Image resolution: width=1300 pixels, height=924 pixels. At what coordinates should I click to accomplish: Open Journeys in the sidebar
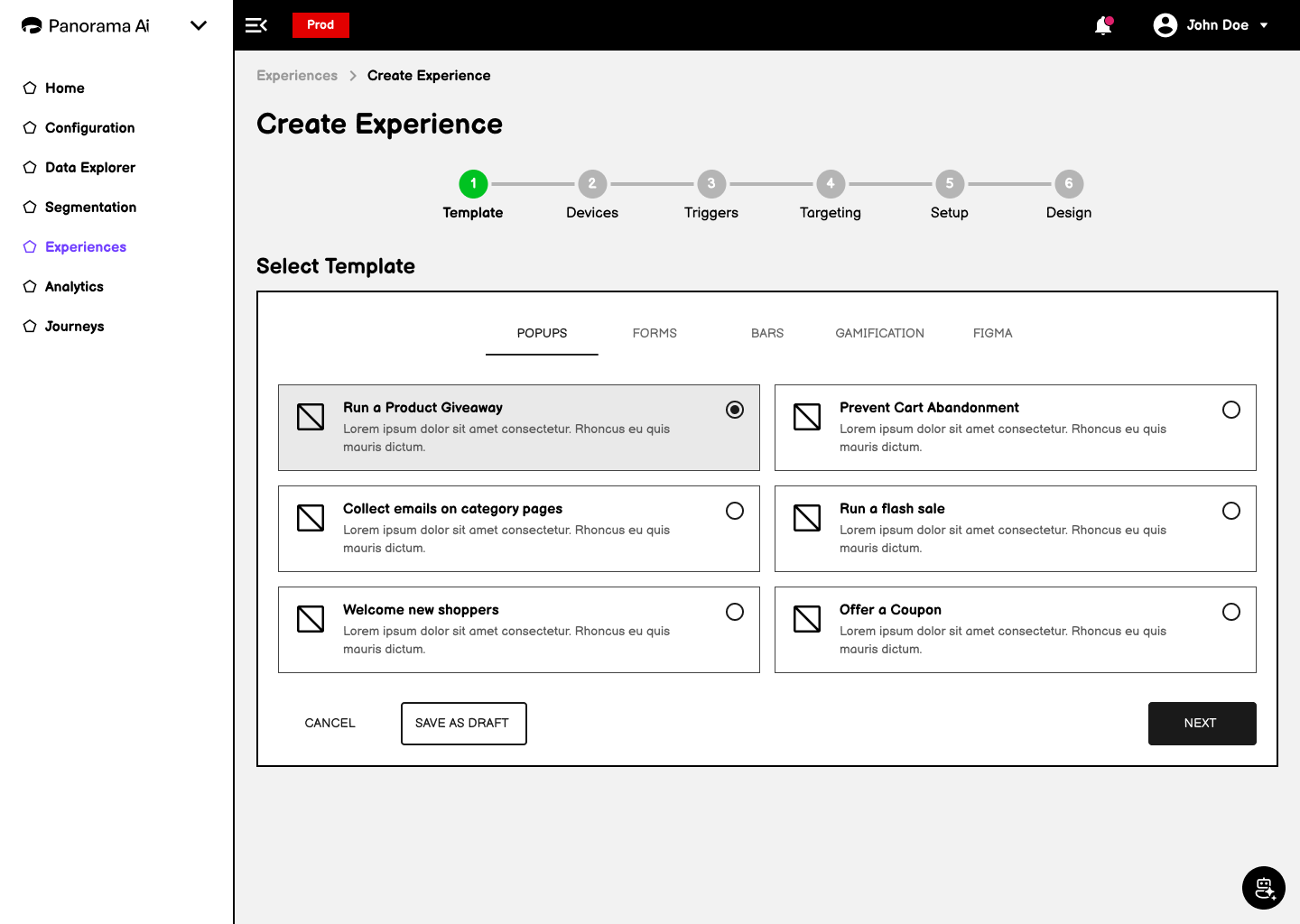75,326
